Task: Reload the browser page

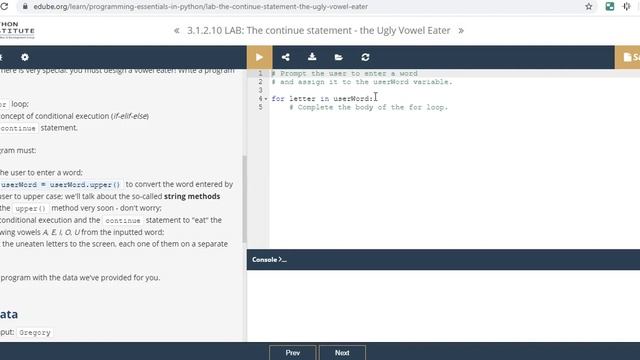Action: [x=4, y=7]
